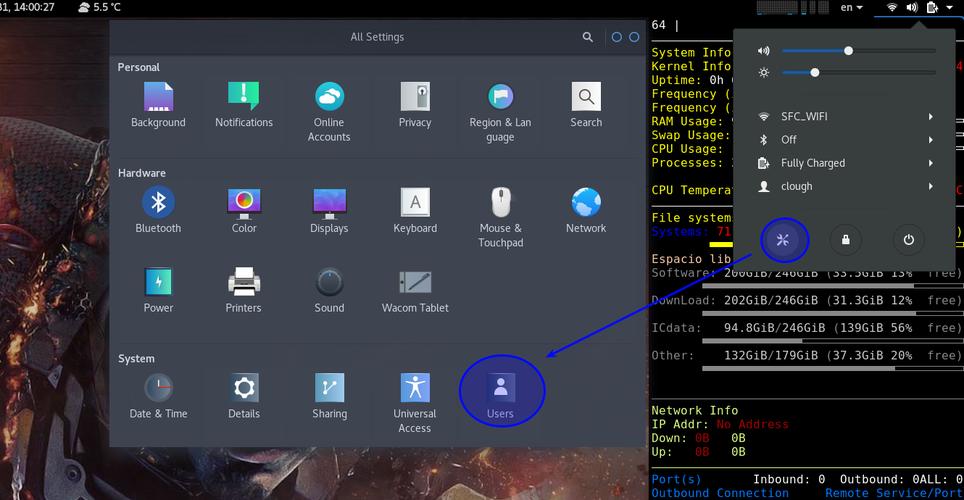Click the lock screen button in system menu

pos(846,240)
